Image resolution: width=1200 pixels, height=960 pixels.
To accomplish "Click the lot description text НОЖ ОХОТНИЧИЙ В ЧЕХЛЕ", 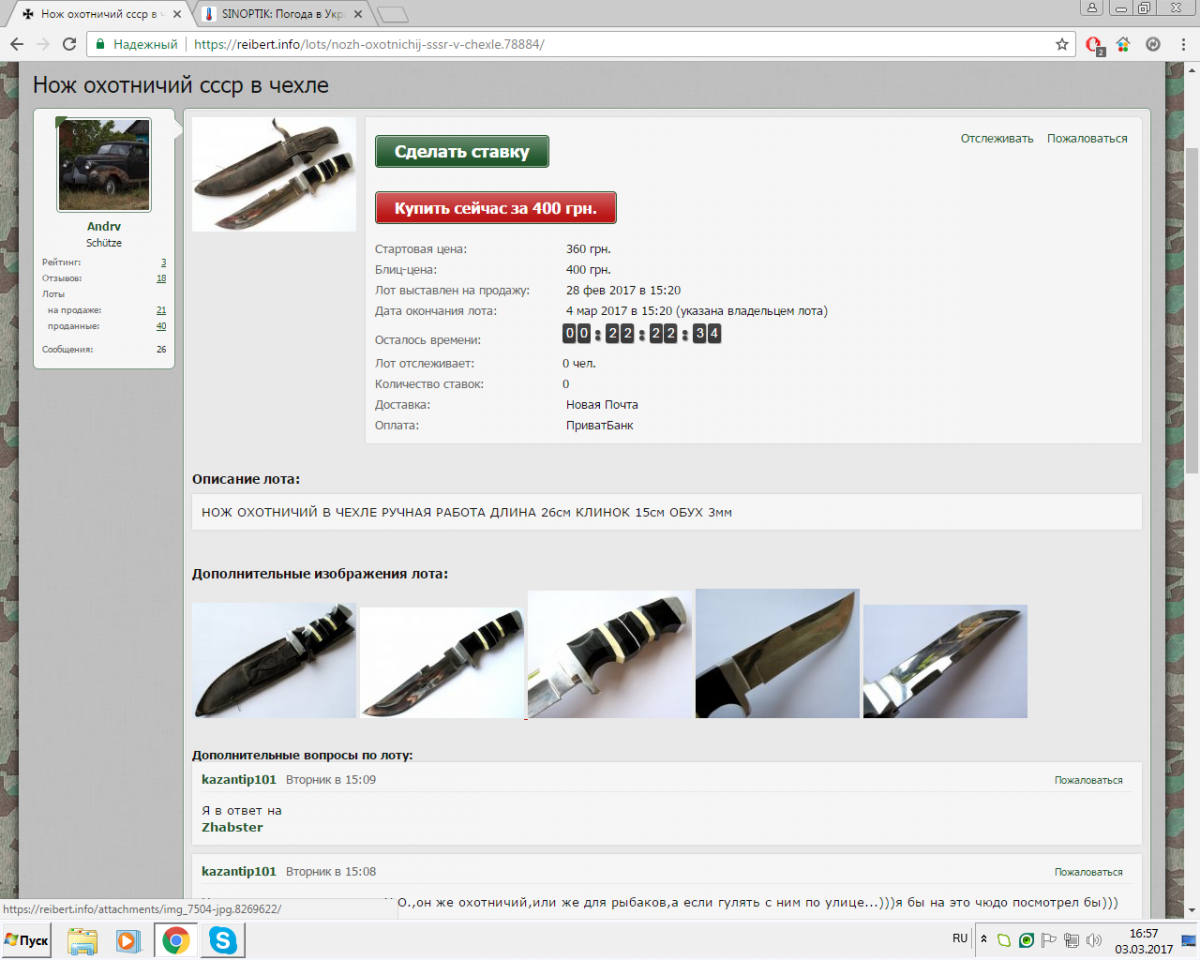I will 466,512.
